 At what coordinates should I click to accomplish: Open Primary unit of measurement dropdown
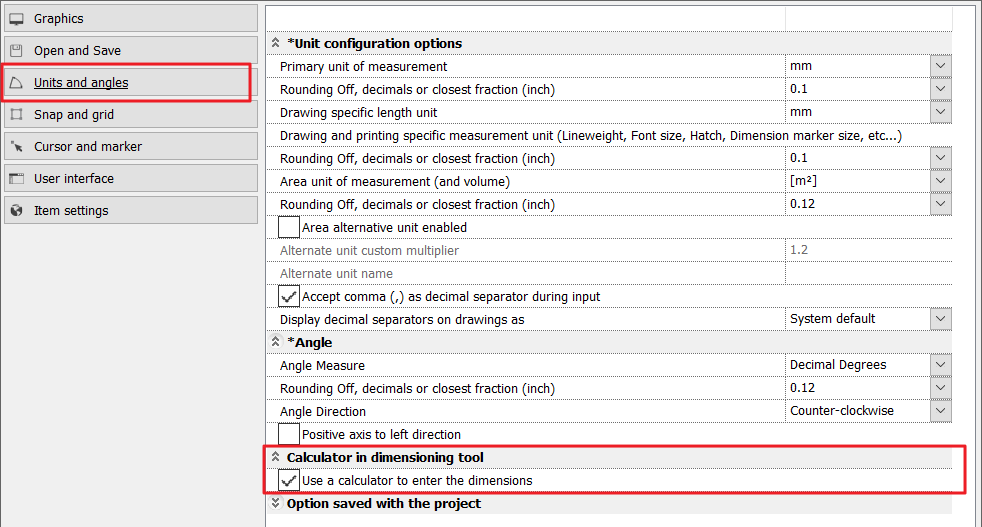[940, 66]
